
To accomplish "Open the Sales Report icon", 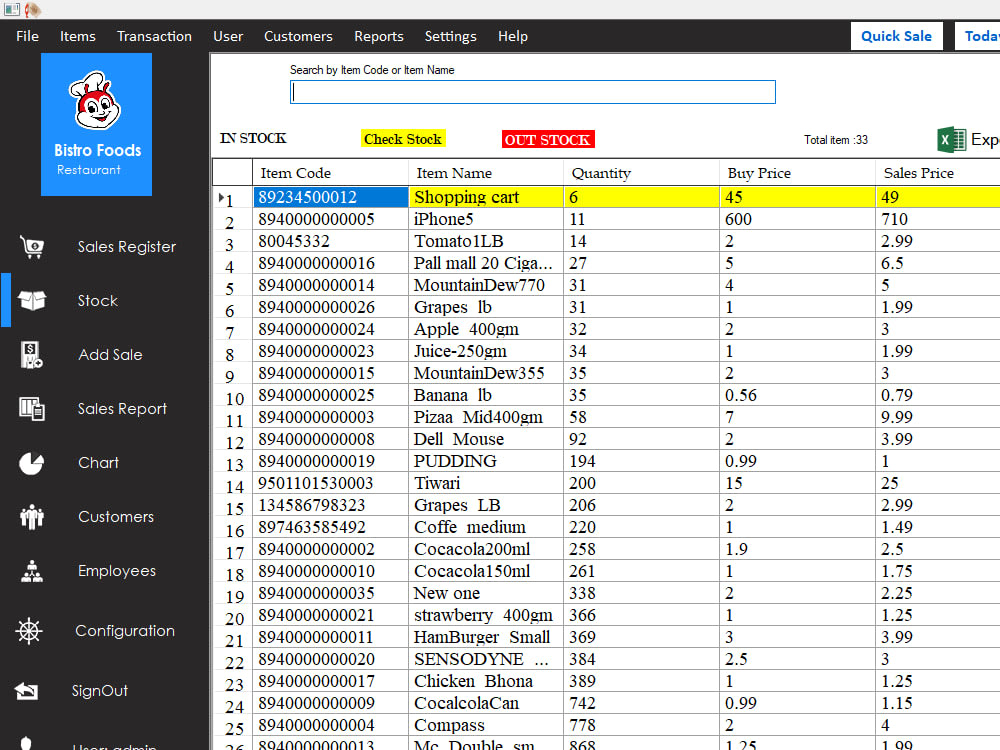I will pyautogui.click(x=31, y=409).
